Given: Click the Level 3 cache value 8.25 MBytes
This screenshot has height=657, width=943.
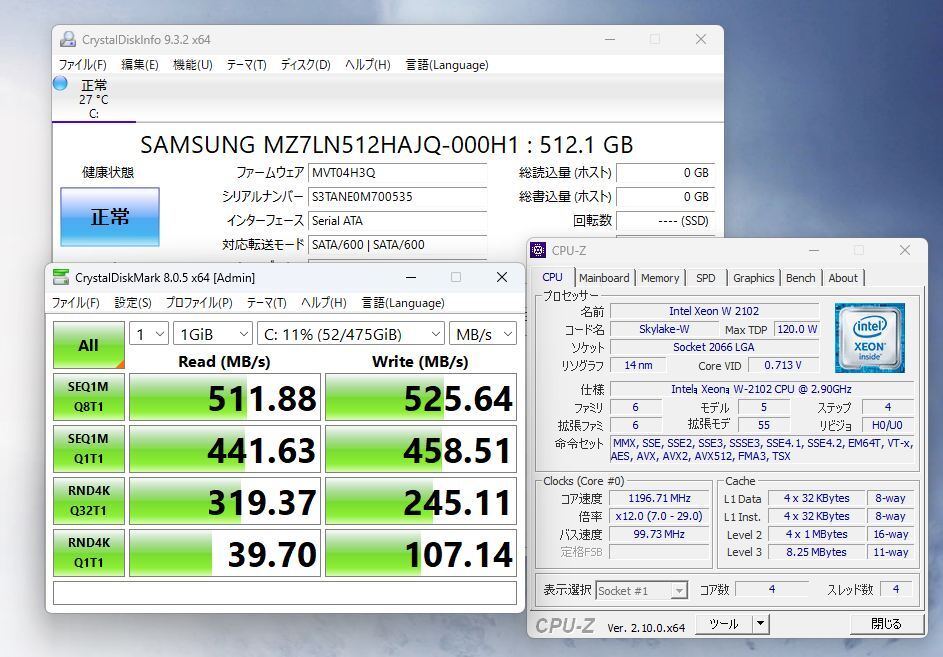Looking at the screenshot, I should click(x=816, y=552).
